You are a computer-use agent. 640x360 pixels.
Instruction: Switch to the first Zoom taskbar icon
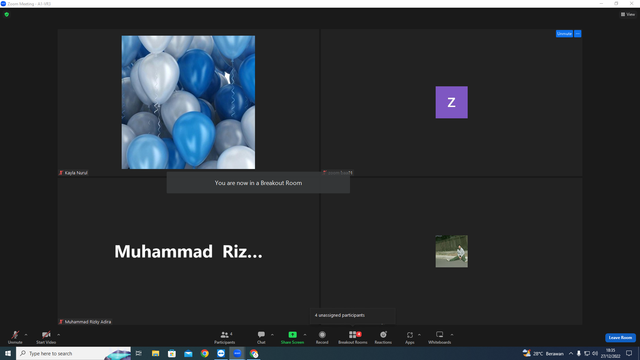(221, 353)
